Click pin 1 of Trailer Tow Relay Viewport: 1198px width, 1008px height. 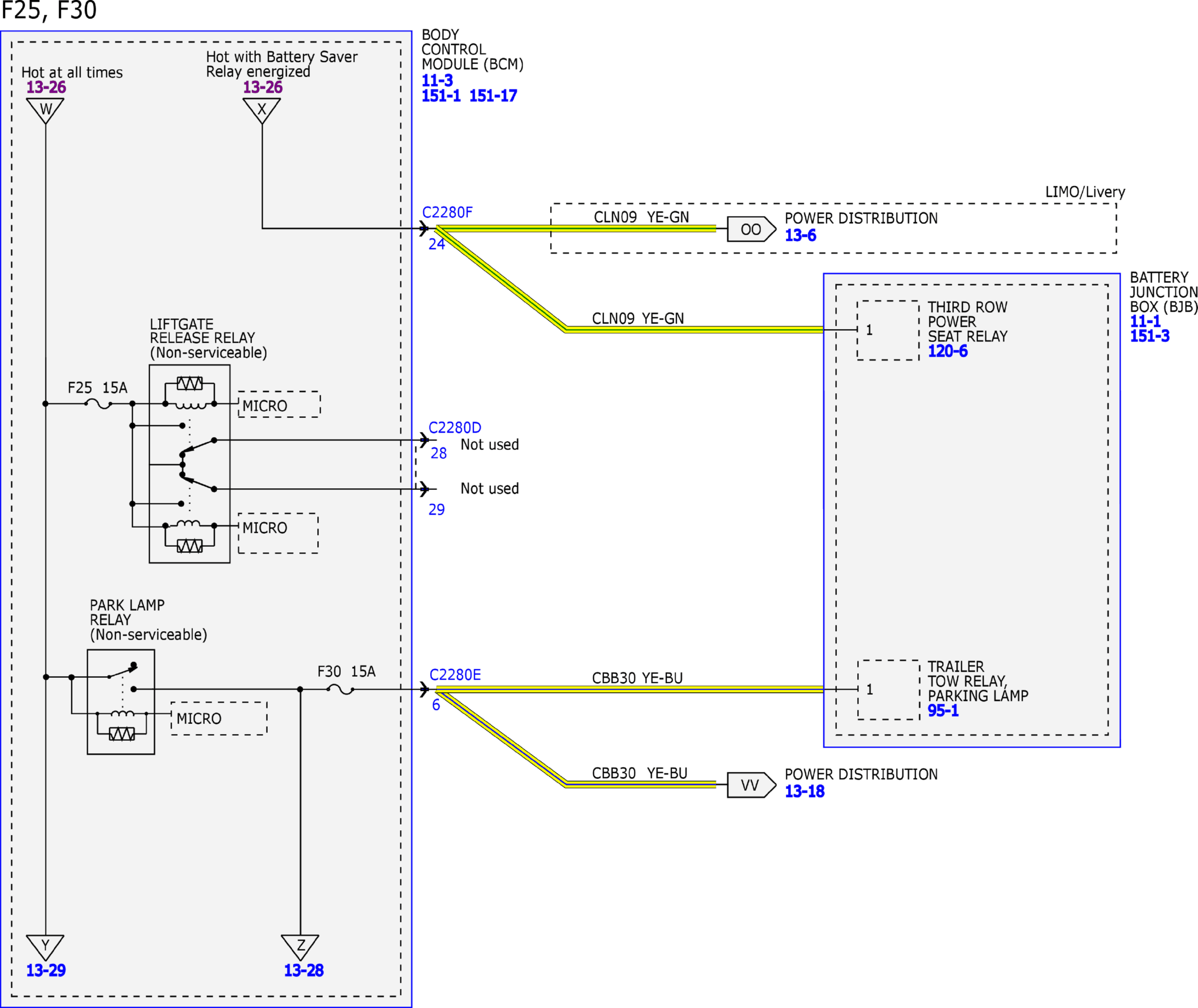click(x=869, y=689)
